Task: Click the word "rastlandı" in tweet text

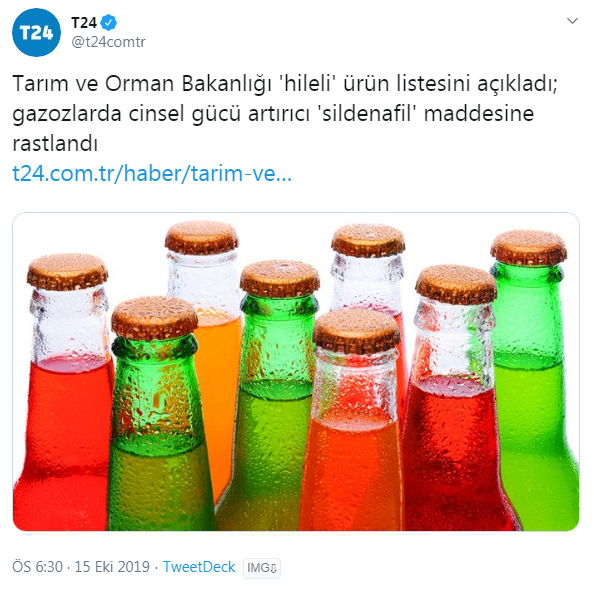Action: tap(55, 144)
